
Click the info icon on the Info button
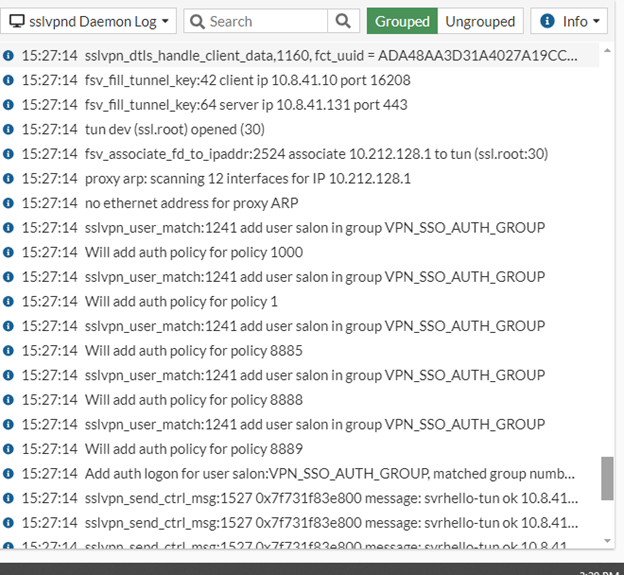[549, 21]
